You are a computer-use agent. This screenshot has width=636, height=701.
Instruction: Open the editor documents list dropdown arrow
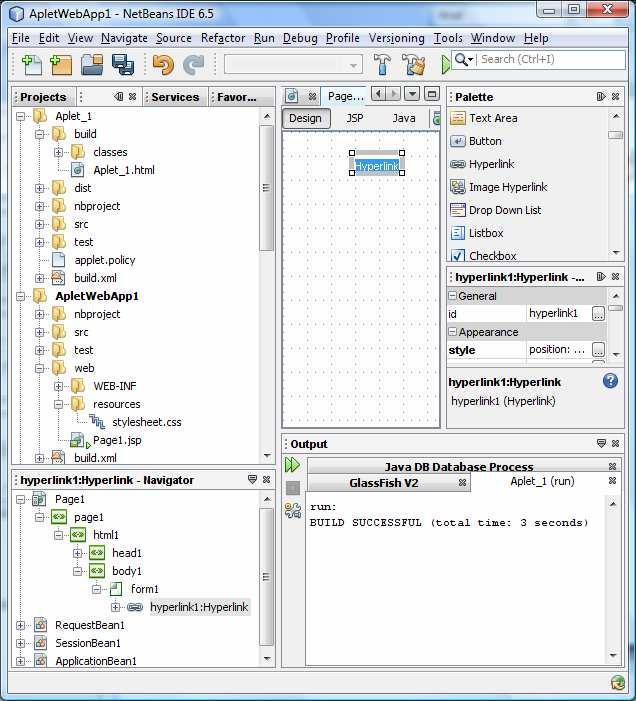pos(412,94)
